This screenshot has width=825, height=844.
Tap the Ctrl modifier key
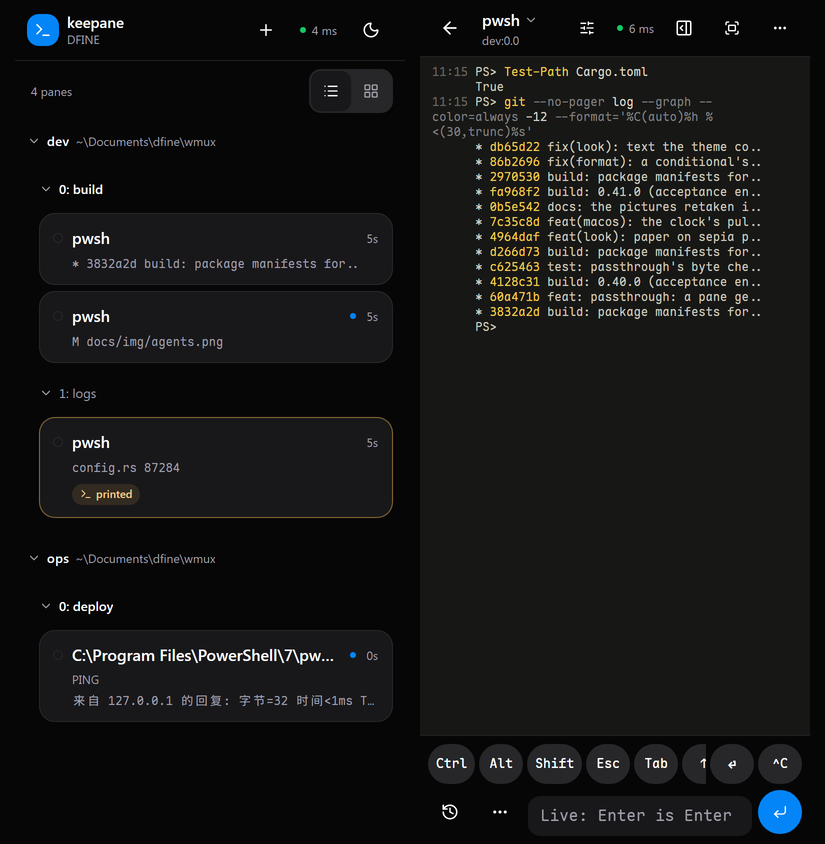[452, 764]
